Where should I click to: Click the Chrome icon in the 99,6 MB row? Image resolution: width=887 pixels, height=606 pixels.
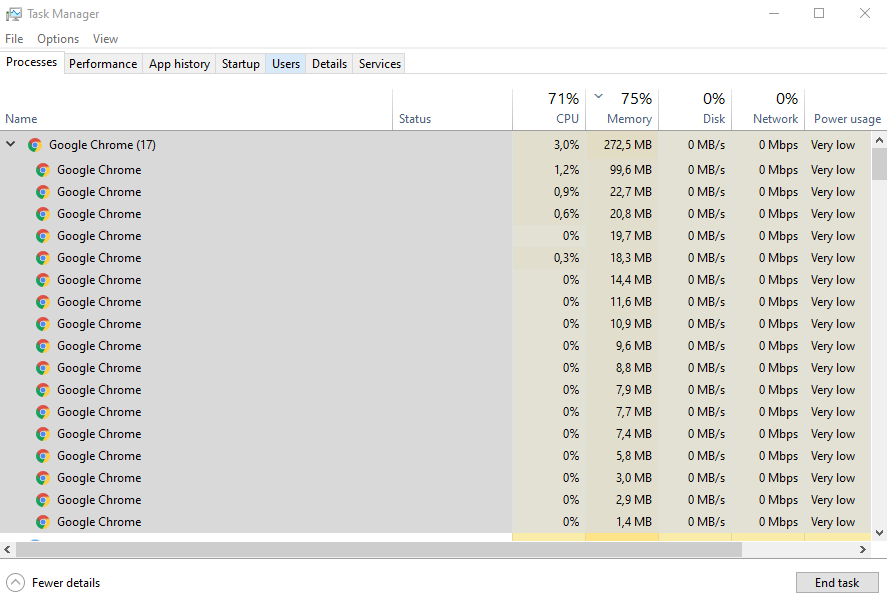click(x=43, y=170)
